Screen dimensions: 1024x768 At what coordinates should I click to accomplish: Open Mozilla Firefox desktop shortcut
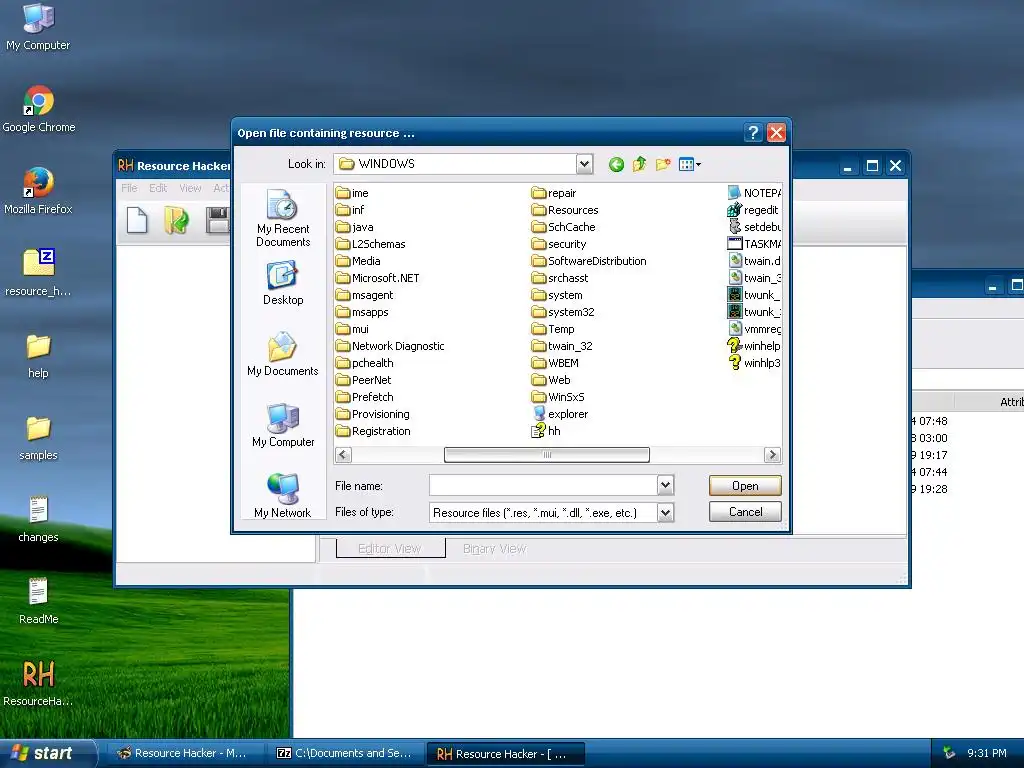coord(38,191)
